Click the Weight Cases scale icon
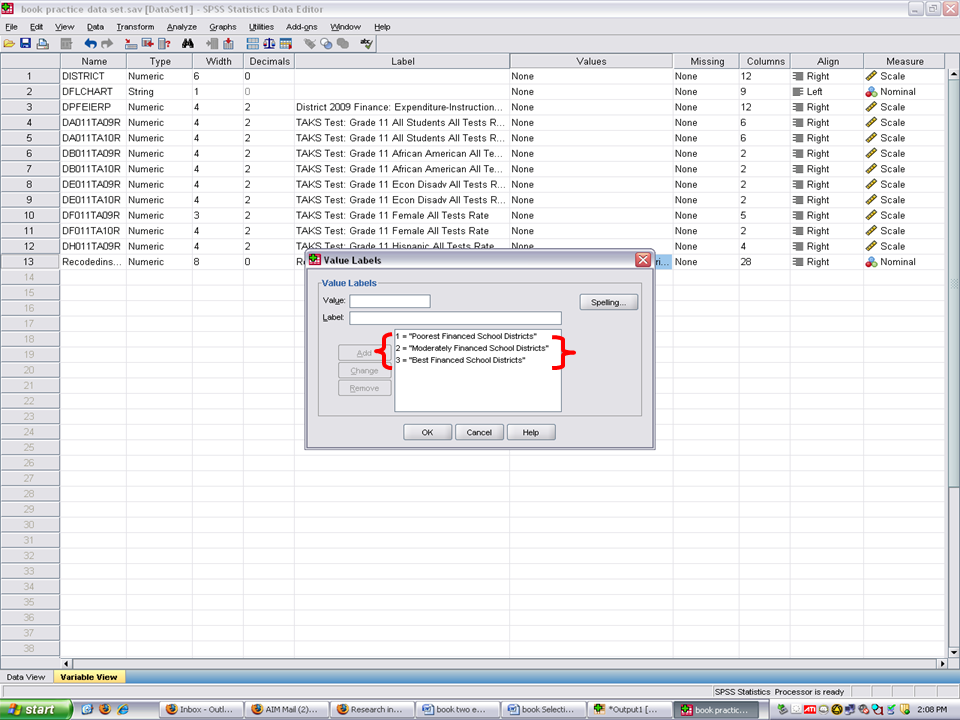The image size is (960, 720). [x=269, y=44]
